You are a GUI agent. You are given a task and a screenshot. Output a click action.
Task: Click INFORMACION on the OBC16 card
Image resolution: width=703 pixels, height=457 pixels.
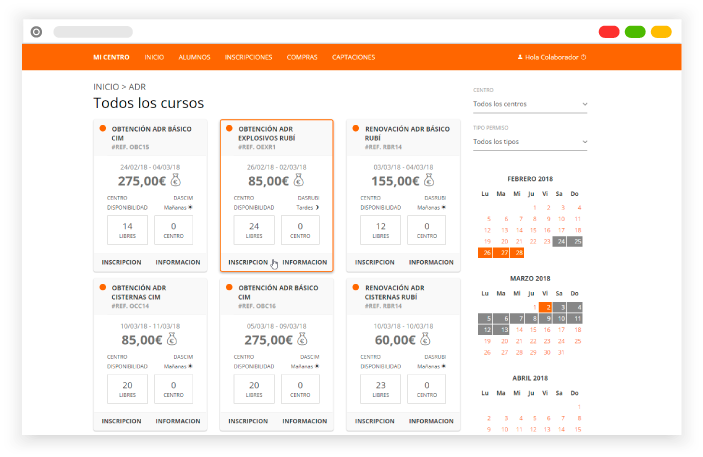tap(305, 421)
